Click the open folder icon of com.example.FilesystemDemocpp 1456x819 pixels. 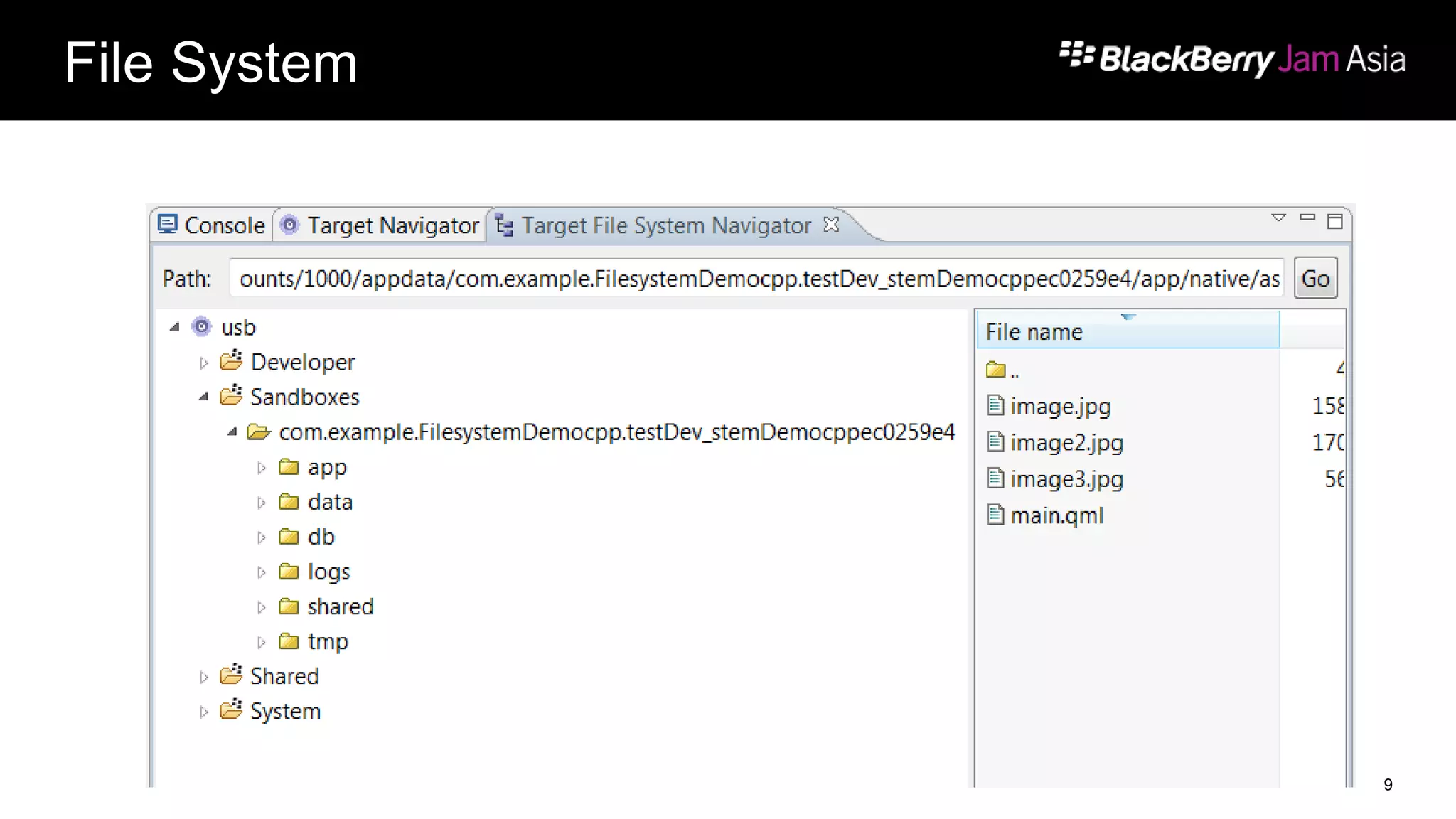coord(259,432)
